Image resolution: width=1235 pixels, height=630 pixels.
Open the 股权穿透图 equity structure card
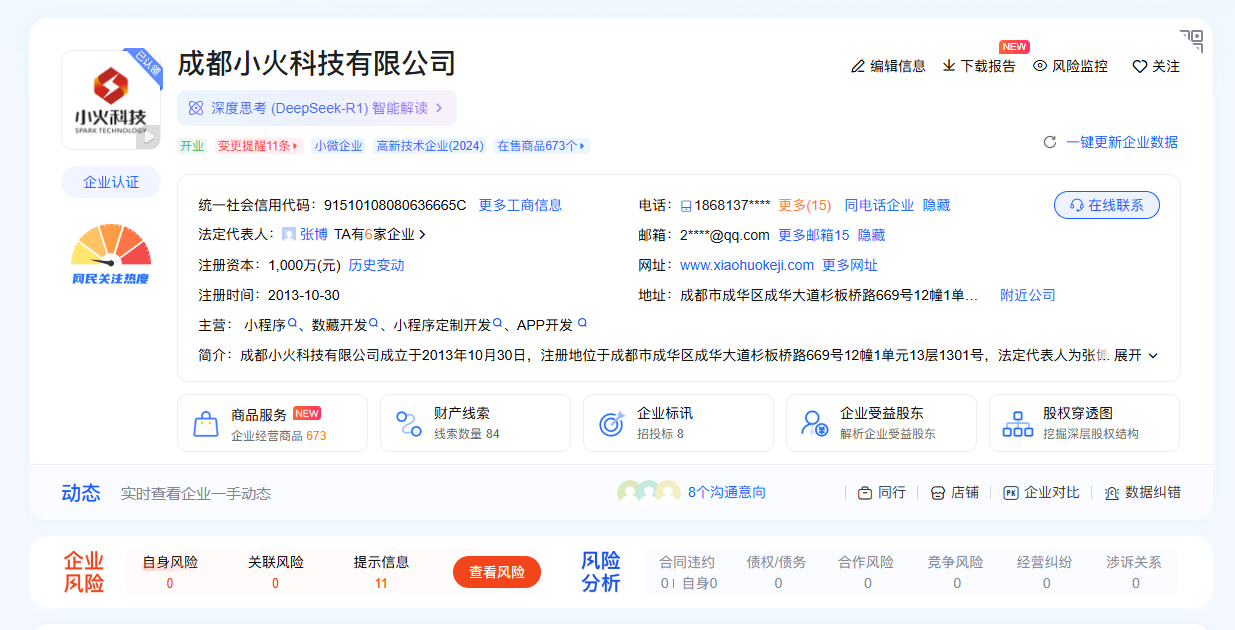tap(1084, 423)
